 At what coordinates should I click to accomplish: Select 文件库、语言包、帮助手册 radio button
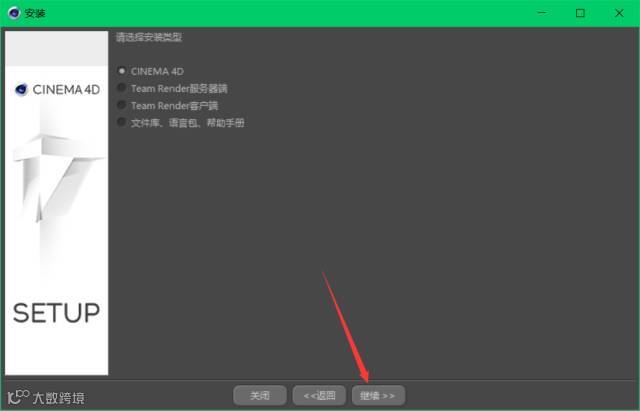point(122,122)
